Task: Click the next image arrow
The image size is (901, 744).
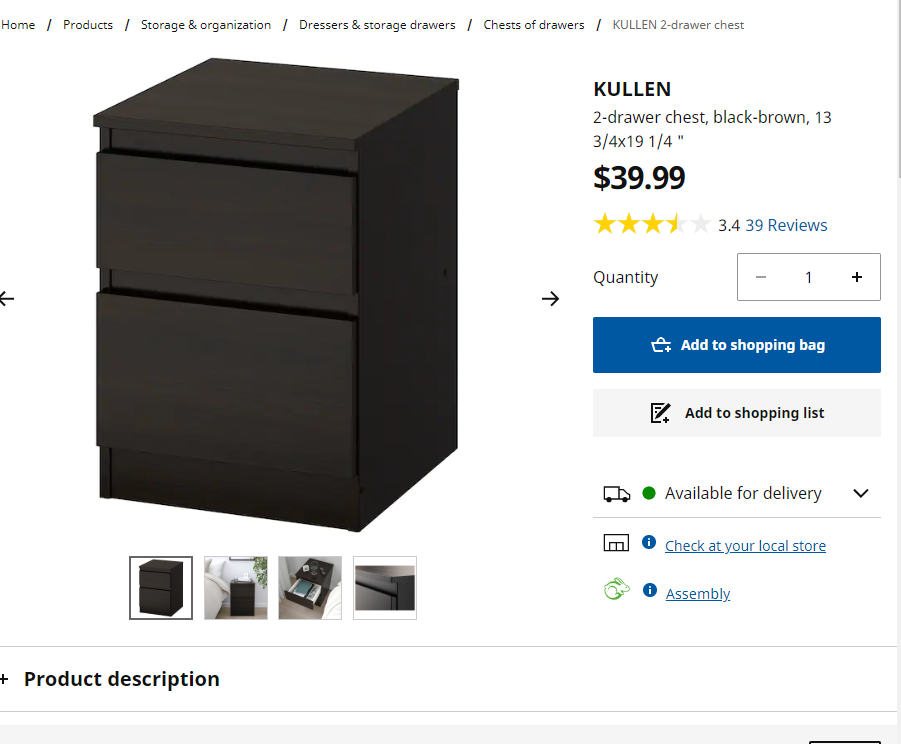Action: click(x=550, y=298)
